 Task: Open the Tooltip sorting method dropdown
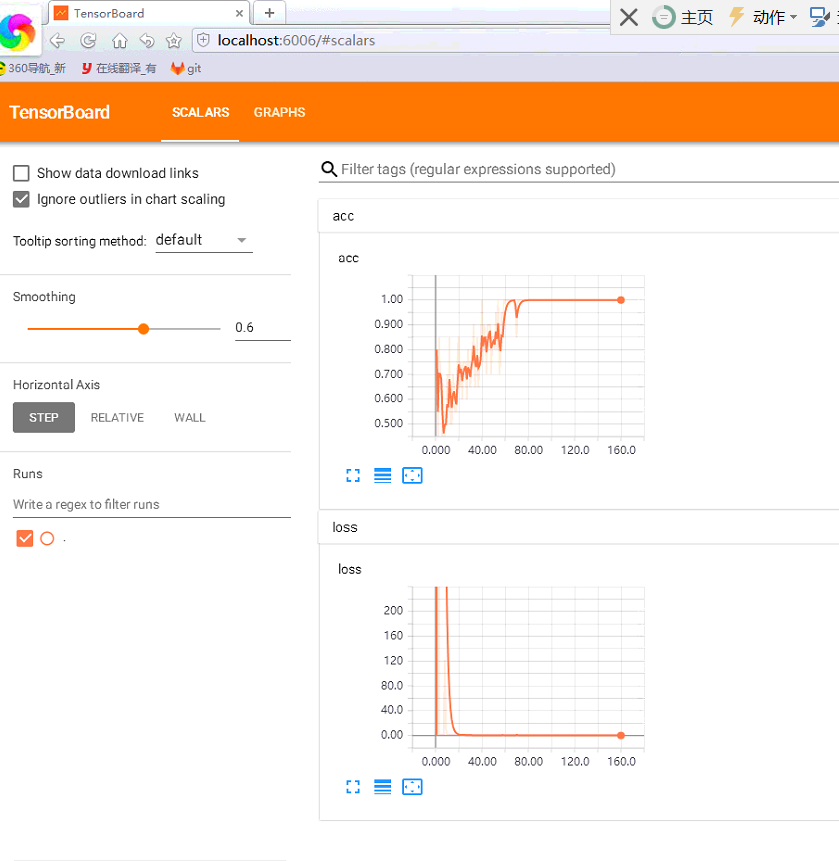pyautogui.click(x=203, y=239)
